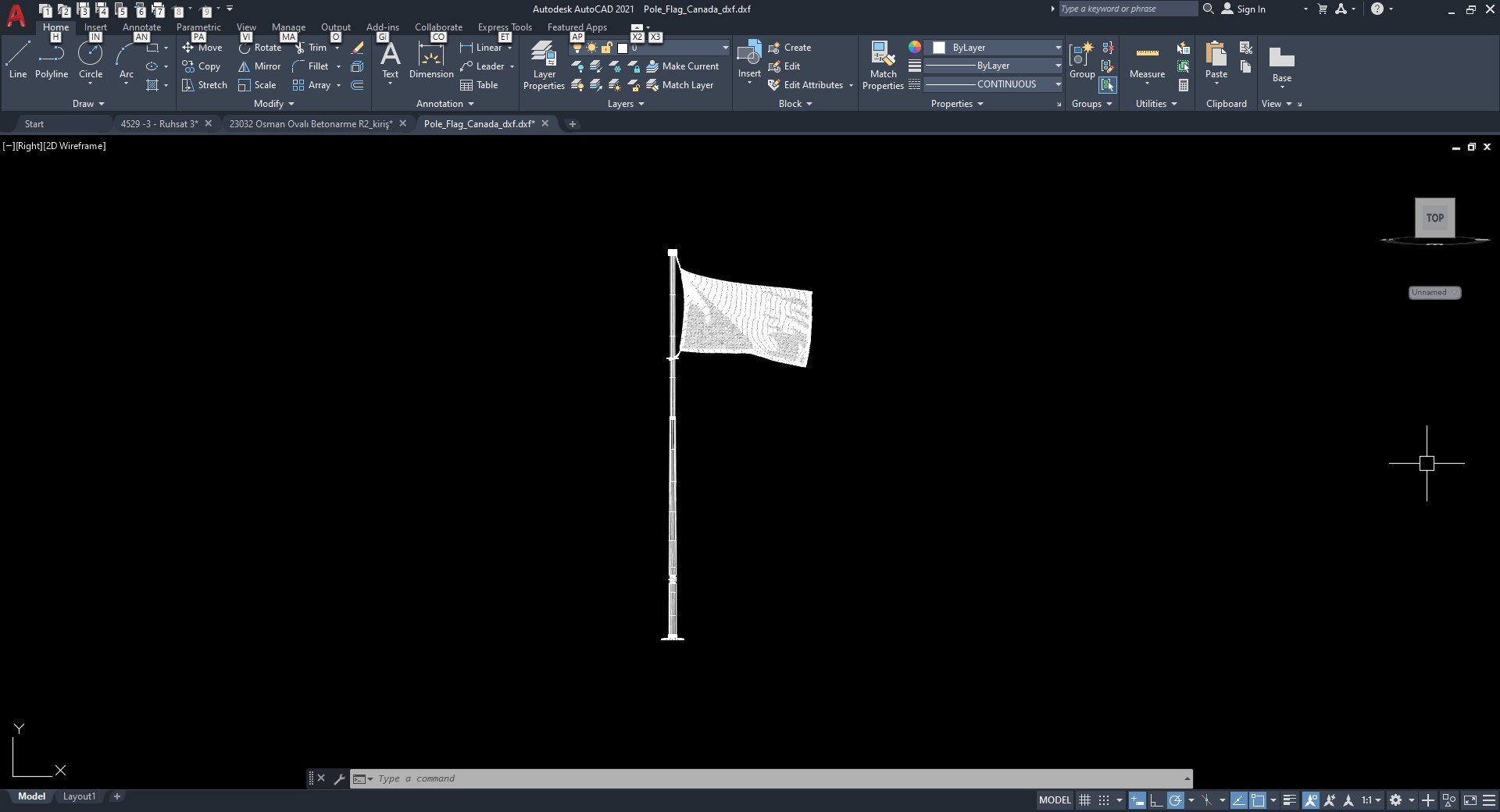This screenshot has height=812, width=1500.
Task: Click the Mirror tool
Action: point(259,66)
